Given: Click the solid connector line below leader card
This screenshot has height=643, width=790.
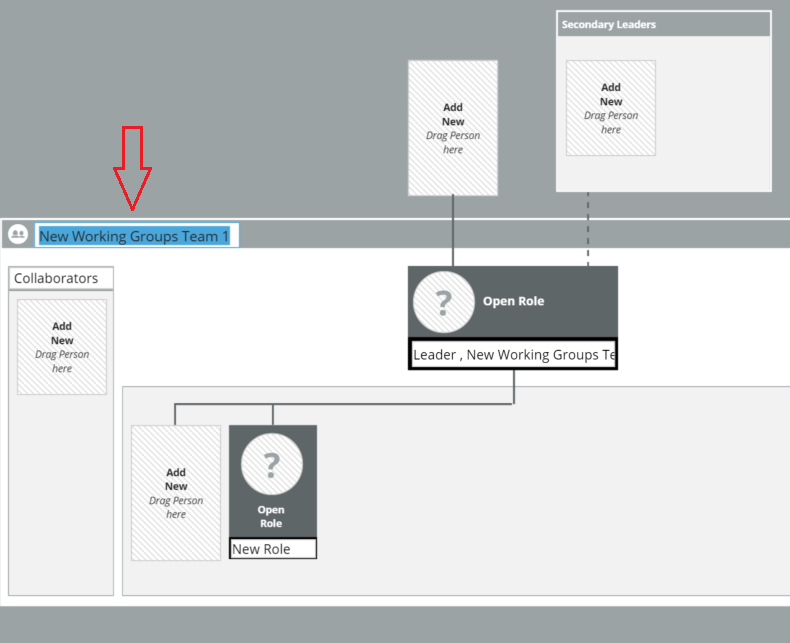Looking at the screenshot, I should click(514, 387).
